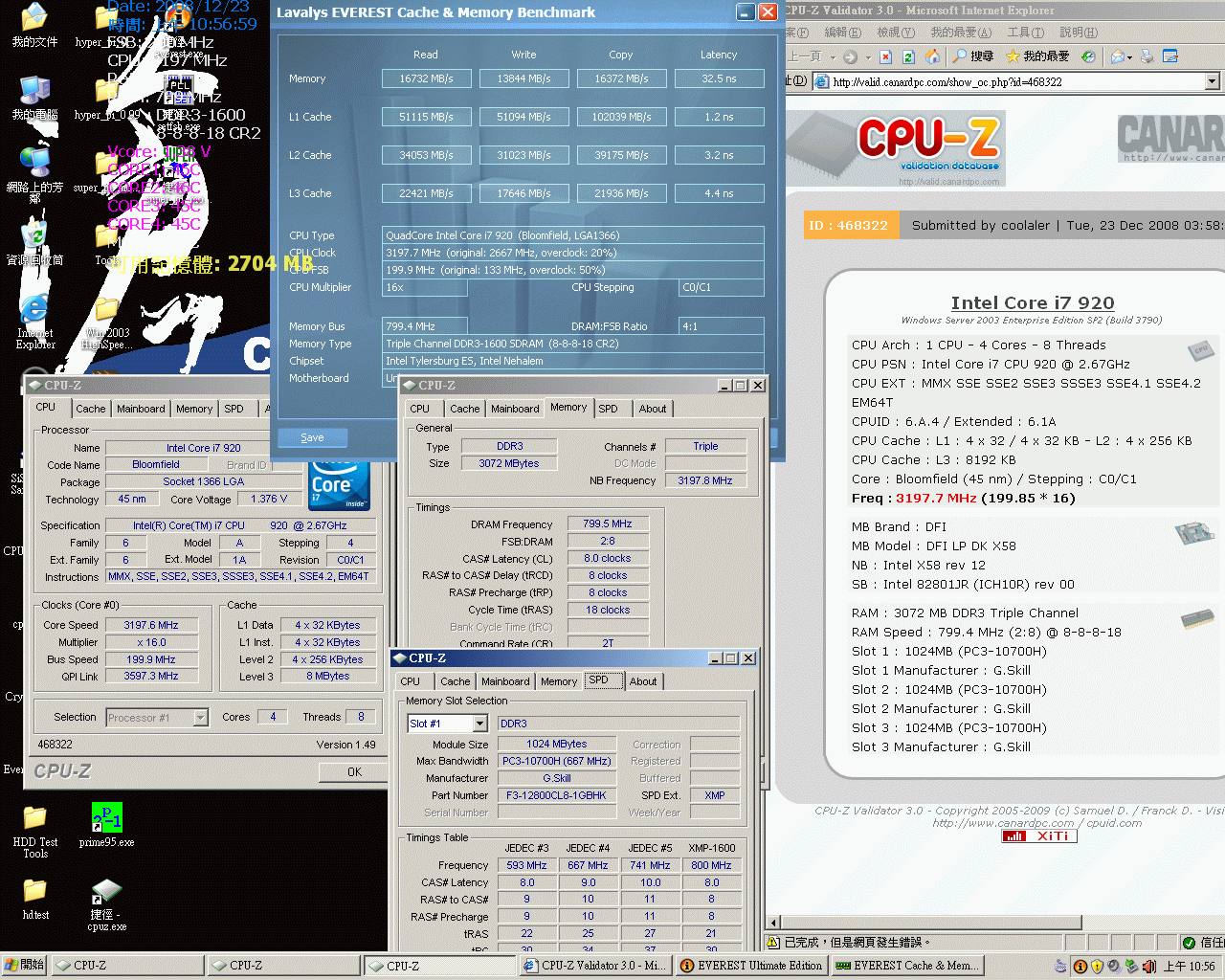Click the Edit page icon in Internet Explorer toolbar
Image resolution: width=1225 pixels, height=980 pixels.
1170,56
